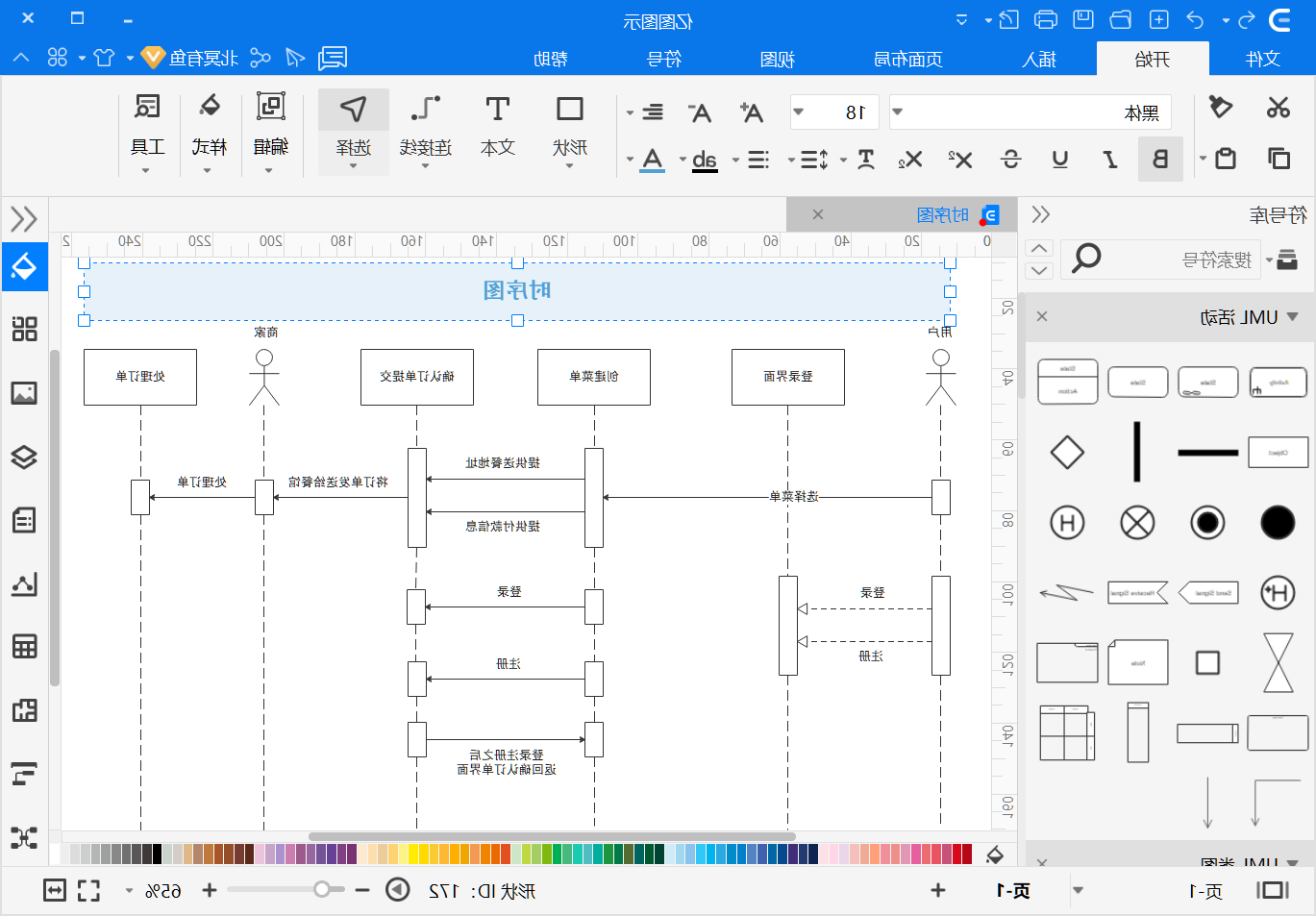Add a new page with plus button

938,891
